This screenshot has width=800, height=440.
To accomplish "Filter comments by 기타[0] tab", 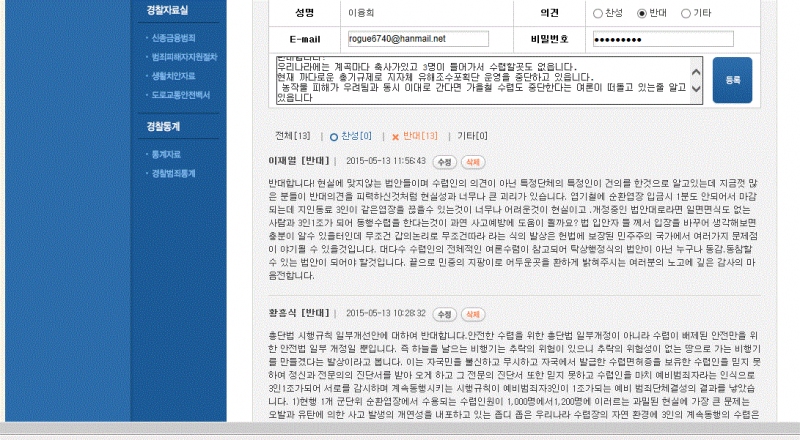I will pyautogui.click(x=472, y=136).
